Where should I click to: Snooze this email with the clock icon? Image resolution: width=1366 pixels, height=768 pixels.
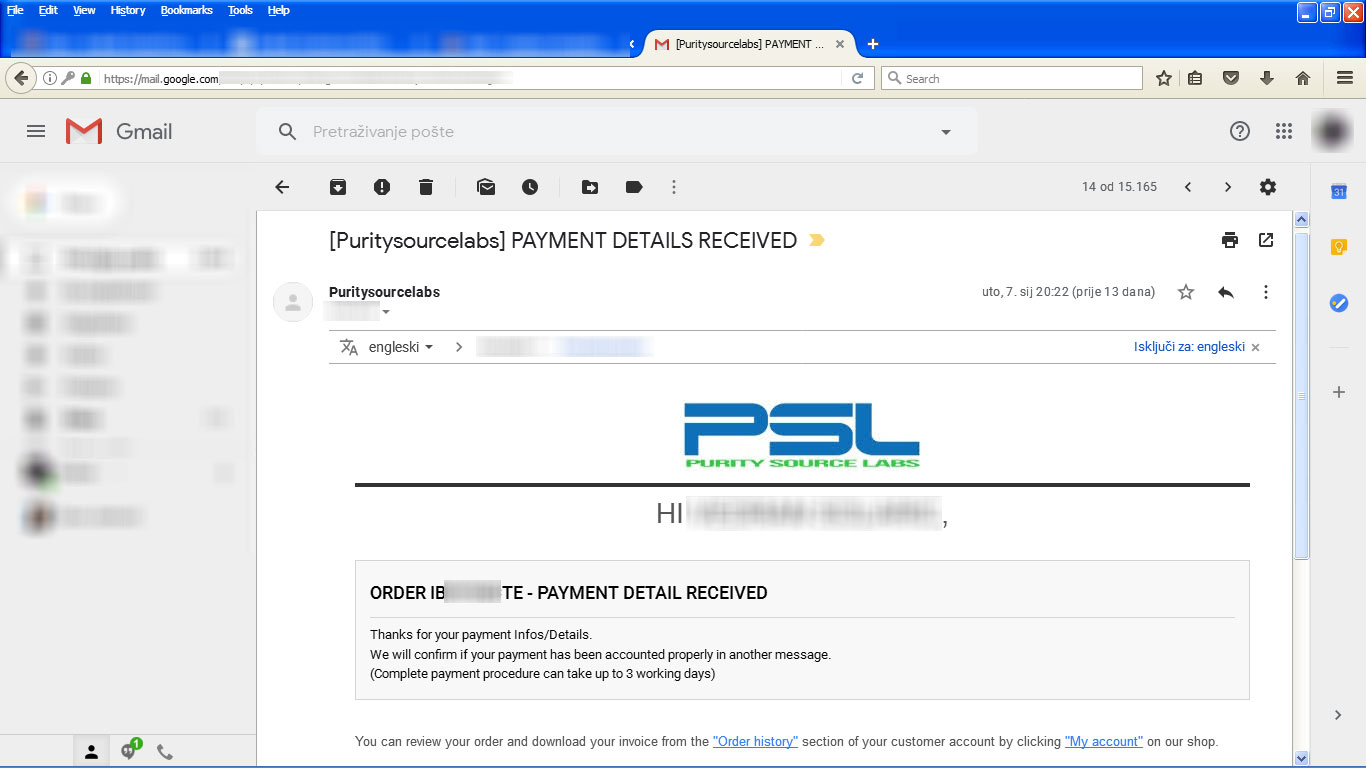[x=530, y=187]
